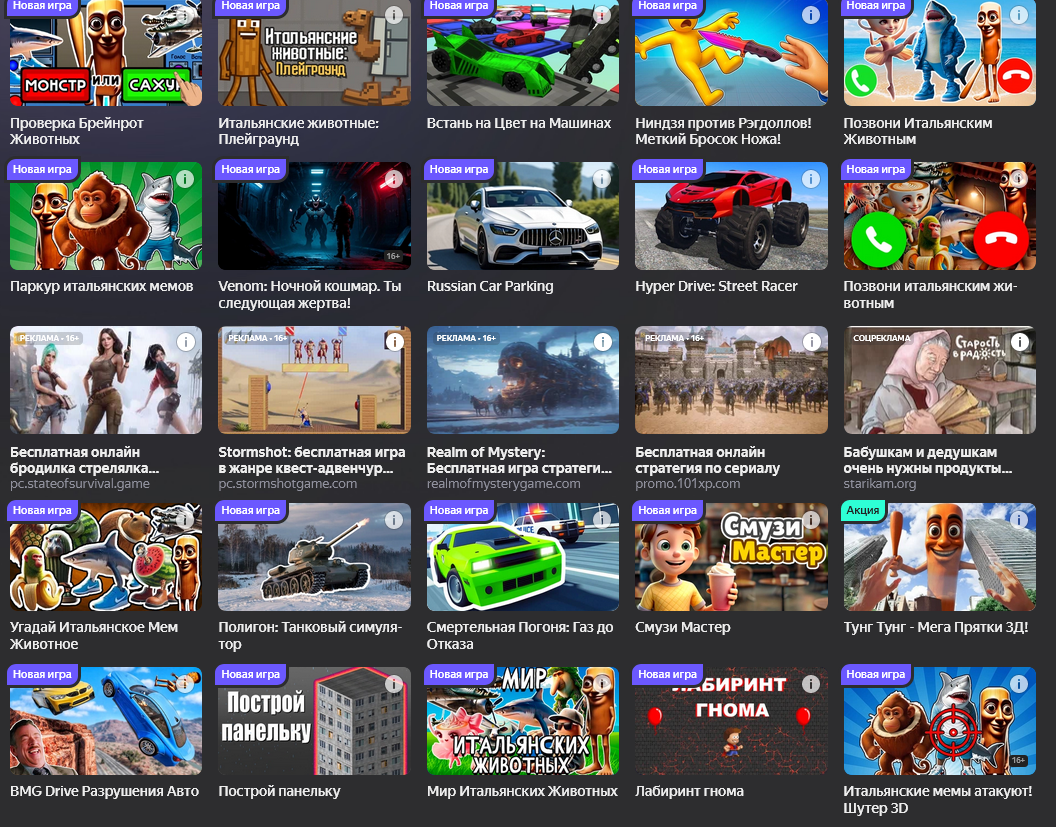The height and width of the screenshot is (827, 1056).
Task: Open Stormshot ad thumbnail image
Action: coord(315,380)
